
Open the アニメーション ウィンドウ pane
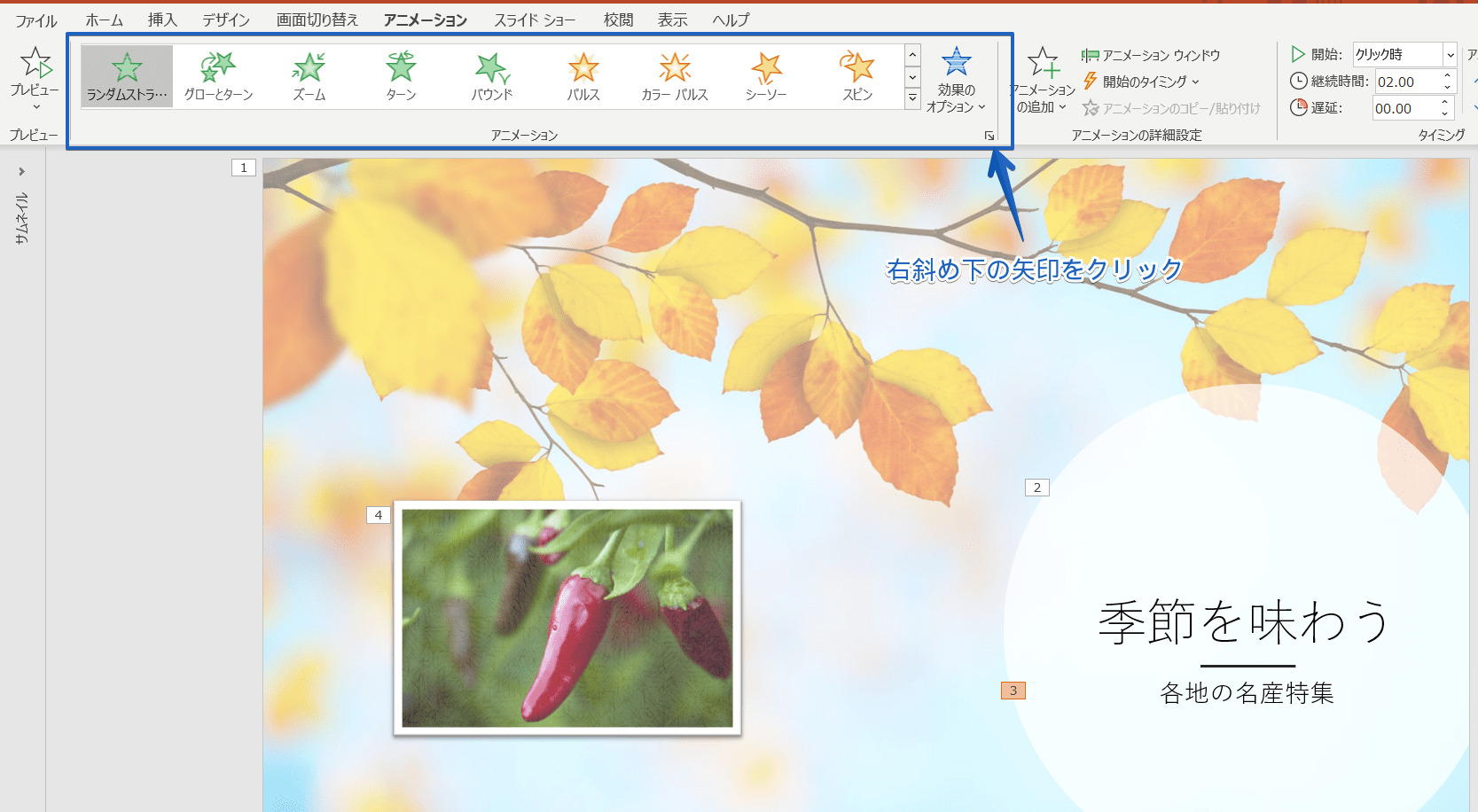click(x=1151, y=55)
